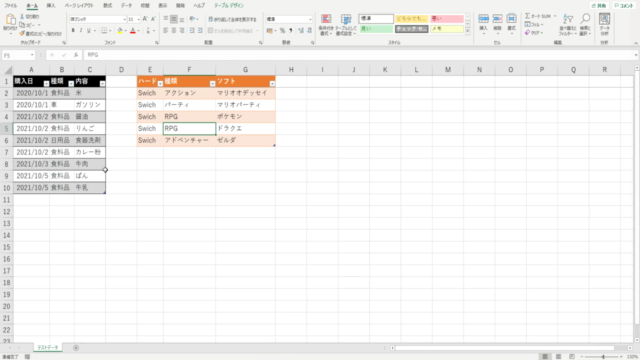The image size is (640, 360).
Task: Open filter dropdown for ソフト column
Action: (x=272, y=84)
